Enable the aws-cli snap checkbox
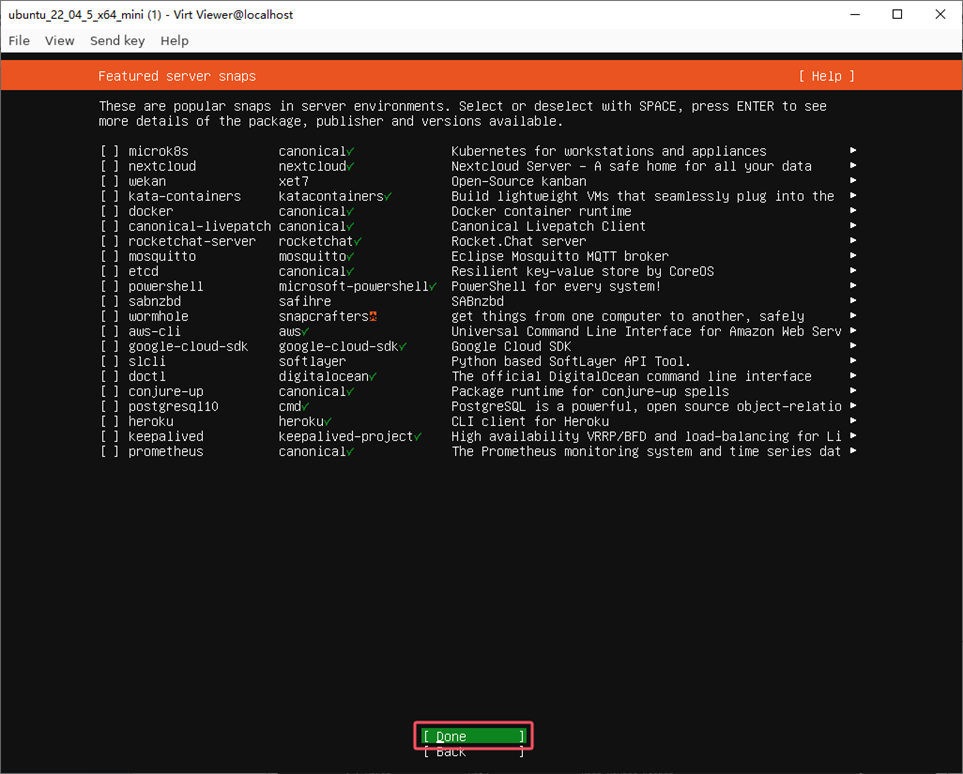The image size is (963, 774). [109, 332]
